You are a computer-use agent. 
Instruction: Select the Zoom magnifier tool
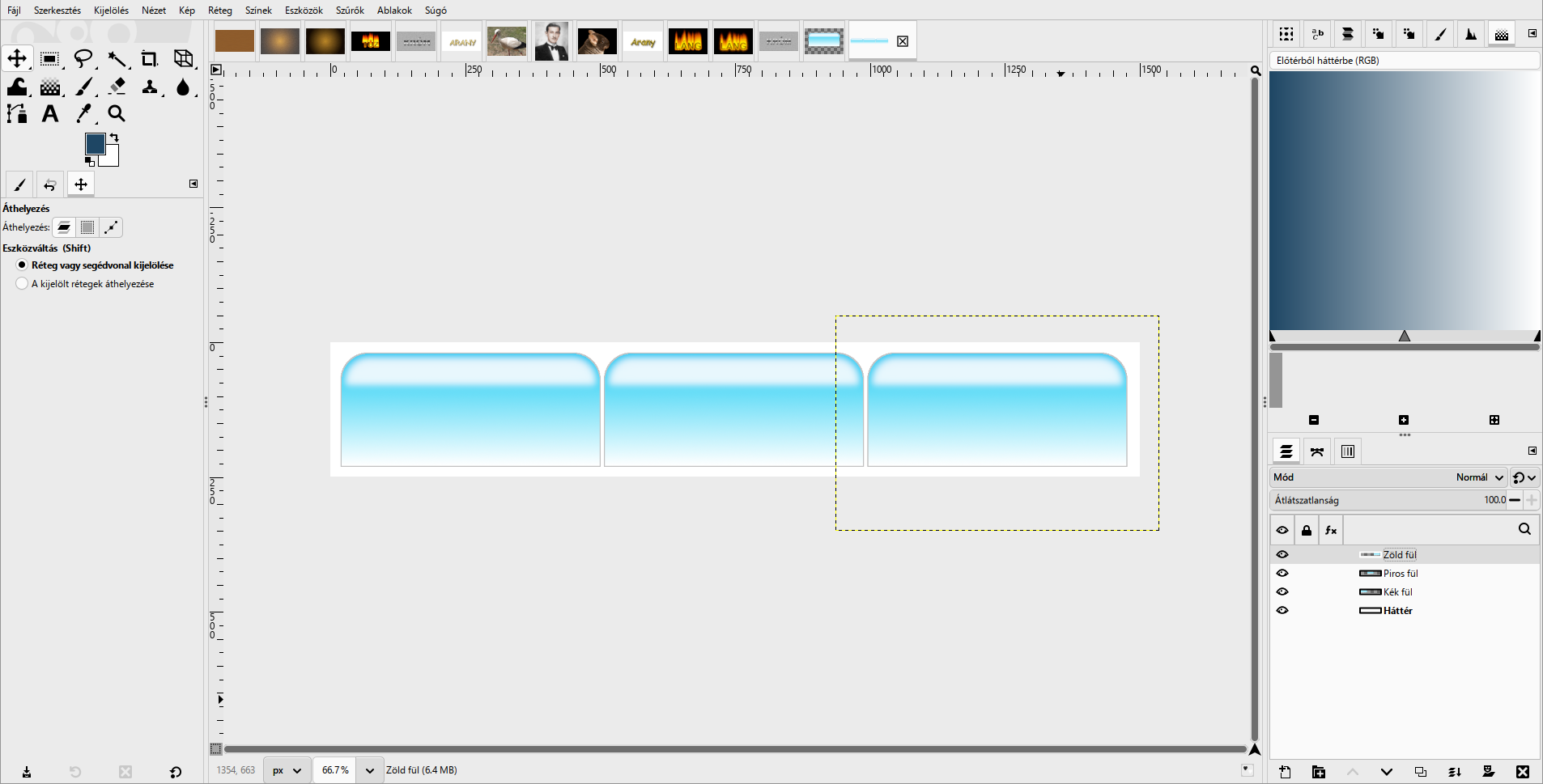coord(117,114)
